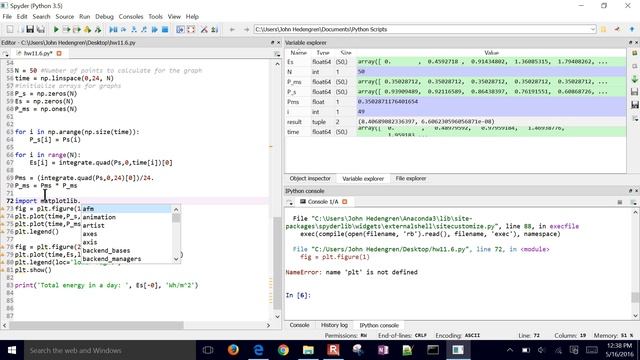The image size is (640, 360).
Task: Open the Edit menu
Action: point(22,17)
